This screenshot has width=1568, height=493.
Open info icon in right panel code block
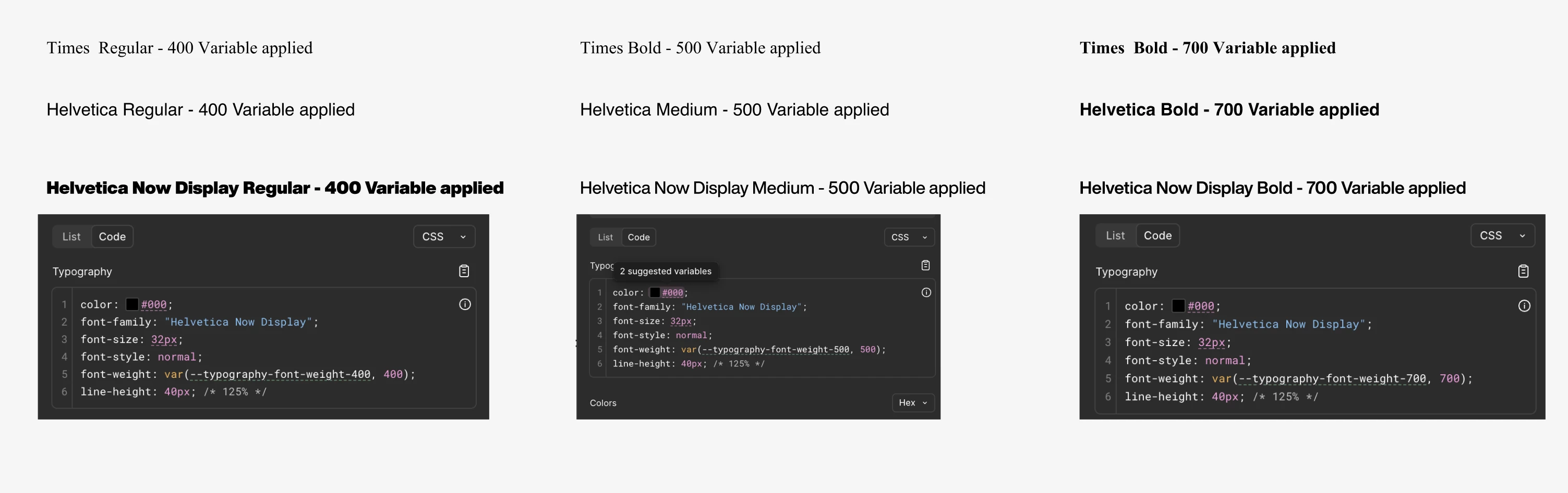click(x=1524, y=306)
